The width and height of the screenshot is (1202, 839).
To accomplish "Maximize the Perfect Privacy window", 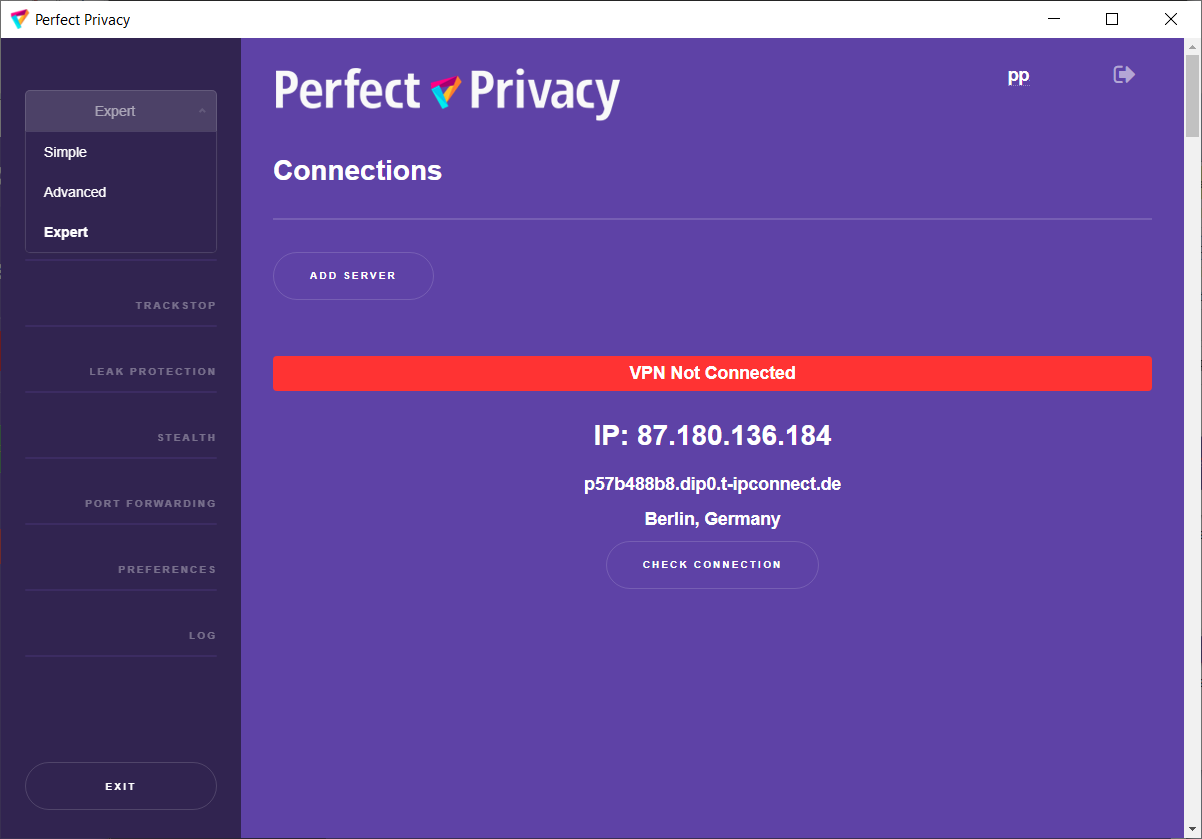I will click(1112, 19).
